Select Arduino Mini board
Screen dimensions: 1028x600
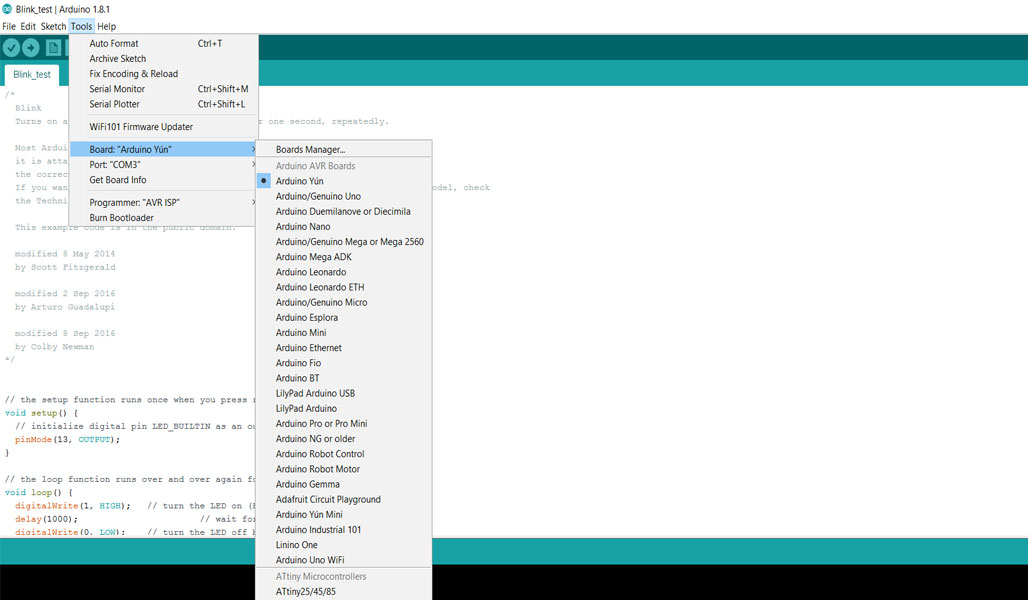coord(344,332)
